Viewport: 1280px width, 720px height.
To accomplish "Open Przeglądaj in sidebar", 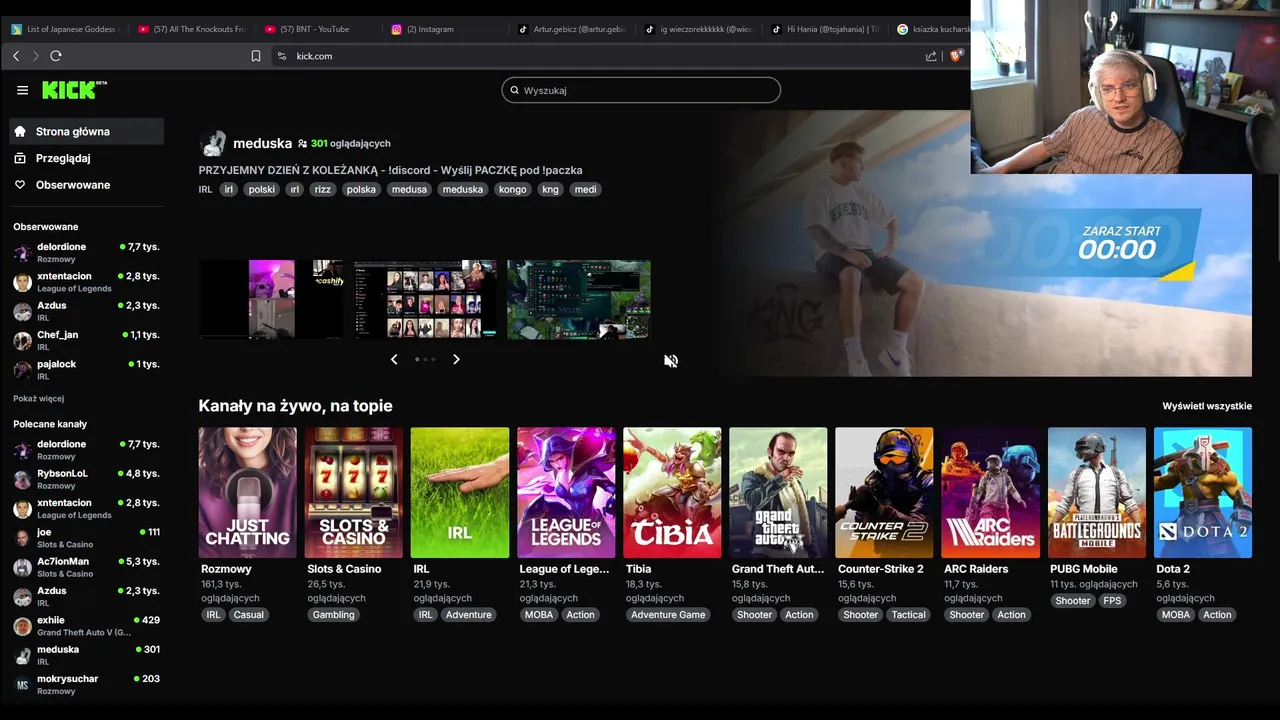I will [86, 158].
